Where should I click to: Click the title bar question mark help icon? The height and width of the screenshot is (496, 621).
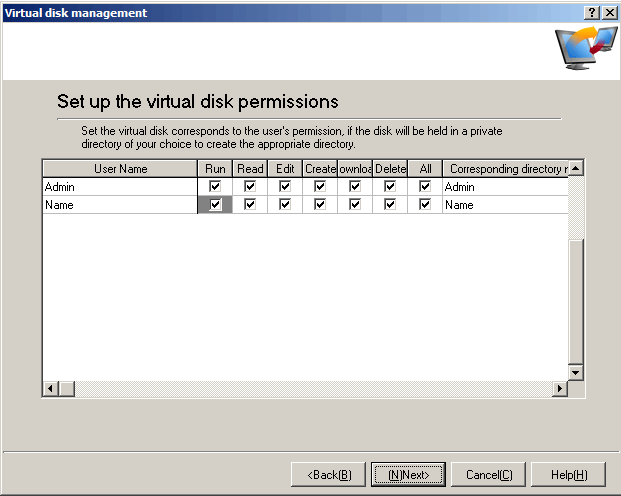pos(592,12)
